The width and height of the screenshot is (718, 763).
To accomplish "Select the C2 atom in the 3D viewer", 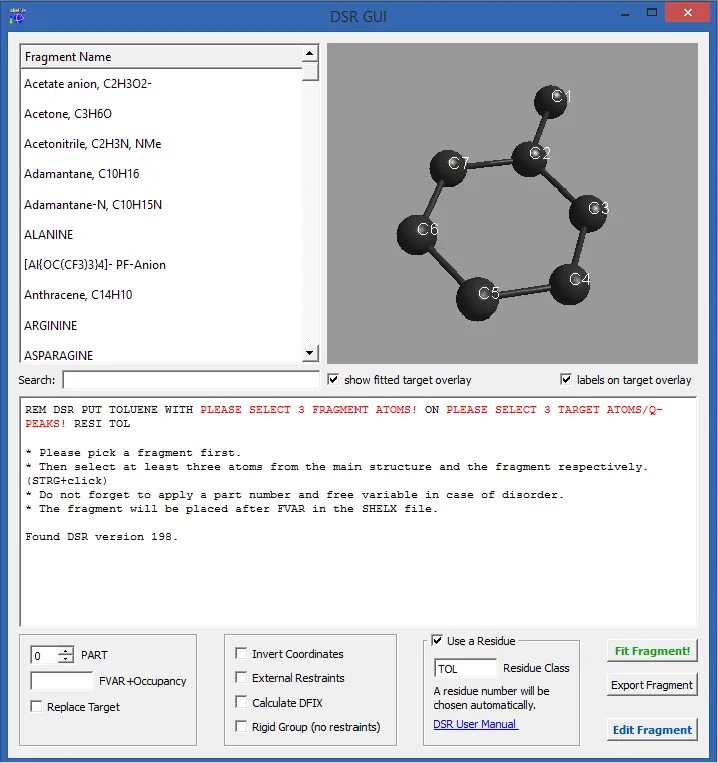I will [531, 159].
